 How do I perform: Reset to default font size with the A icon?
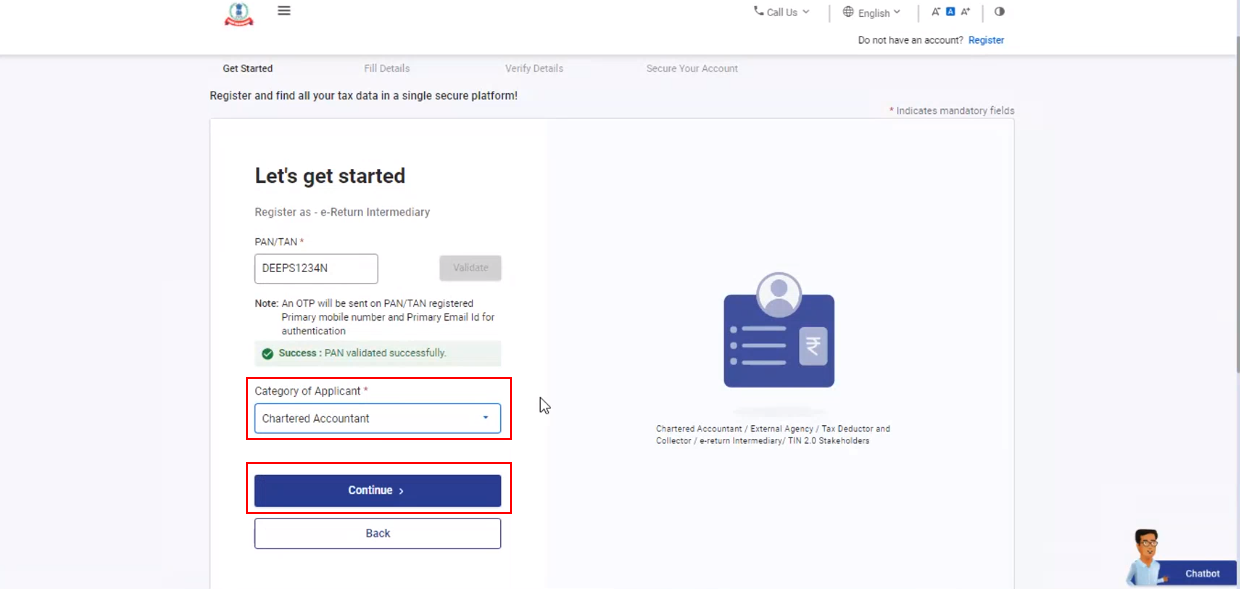[x=951, y=12]
